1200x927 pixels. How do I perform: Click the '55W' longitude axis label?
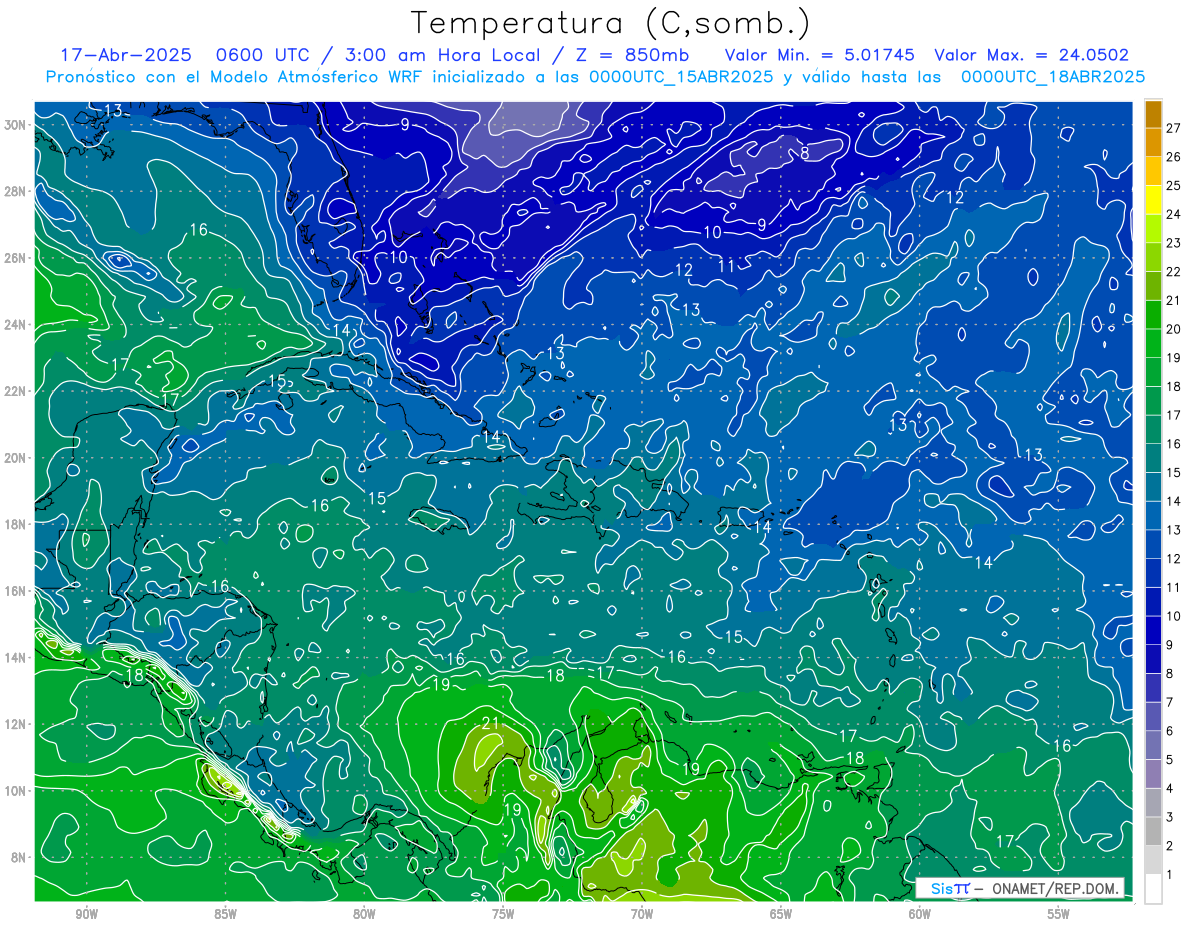pyautogui.click(x=1059, y=915)
